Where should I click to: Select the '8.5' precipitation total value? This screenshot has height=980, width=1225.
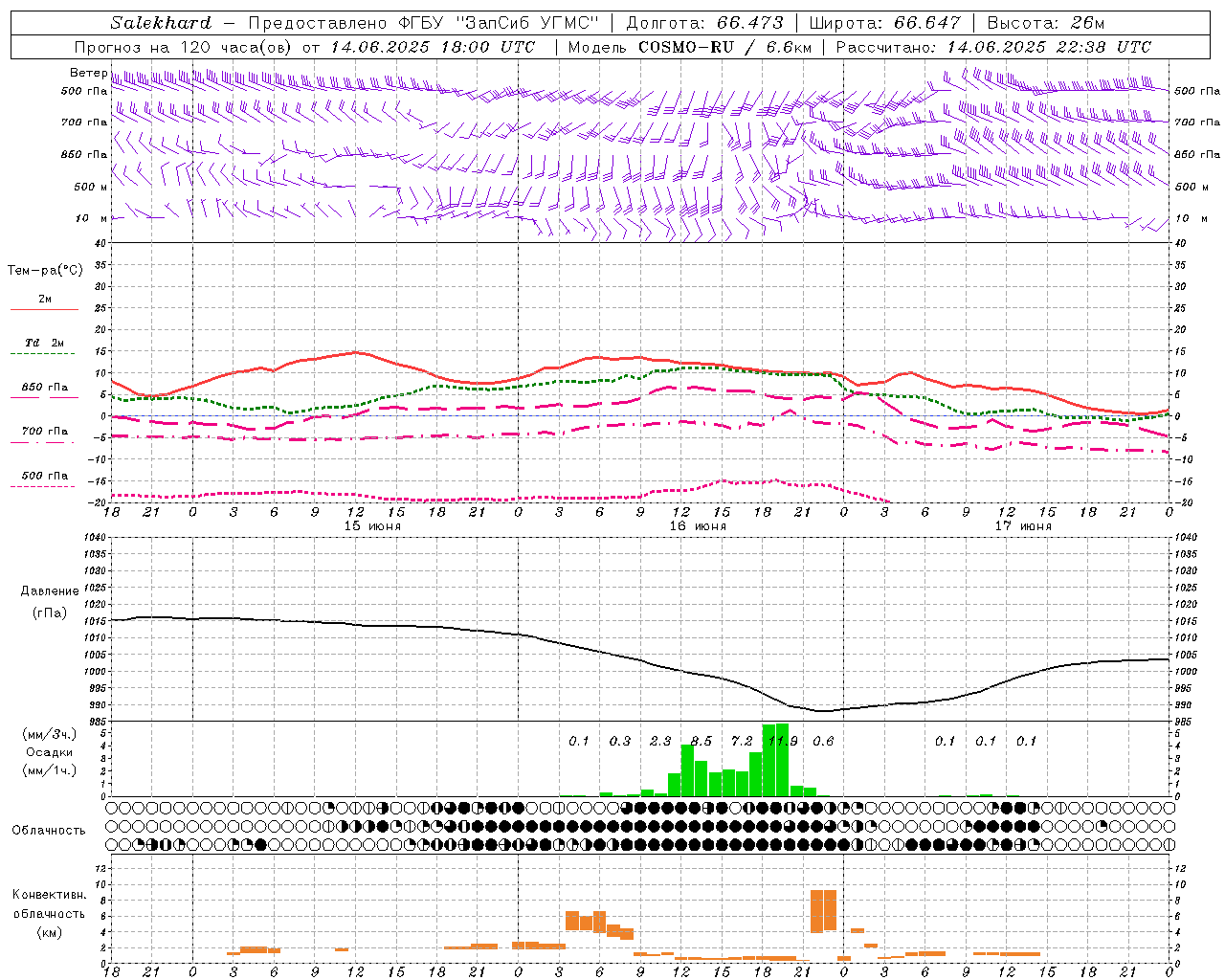click(702, 741)
